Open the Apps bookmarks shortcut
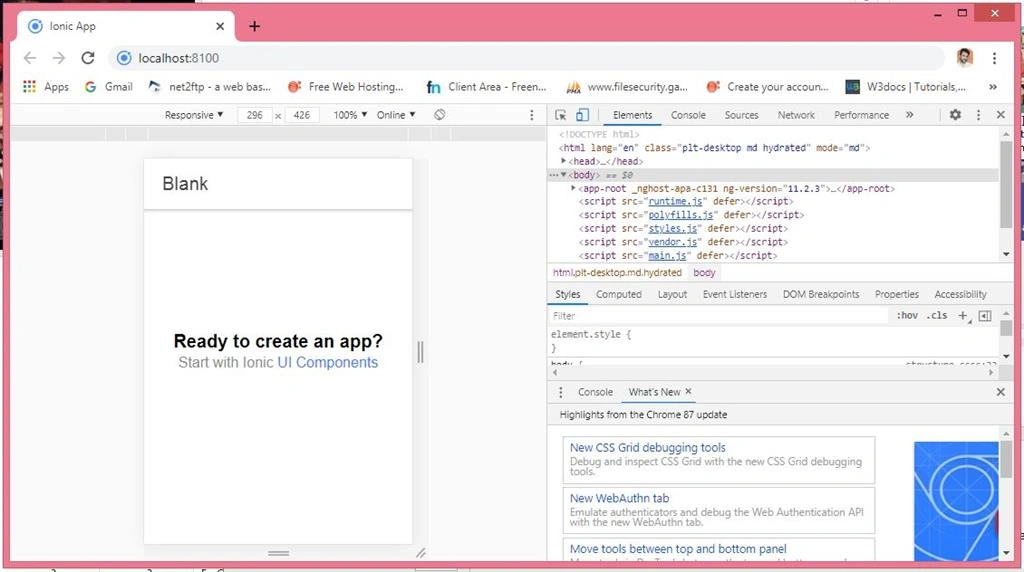Viewport: 1024px width, 572px height. pos(46,87)
